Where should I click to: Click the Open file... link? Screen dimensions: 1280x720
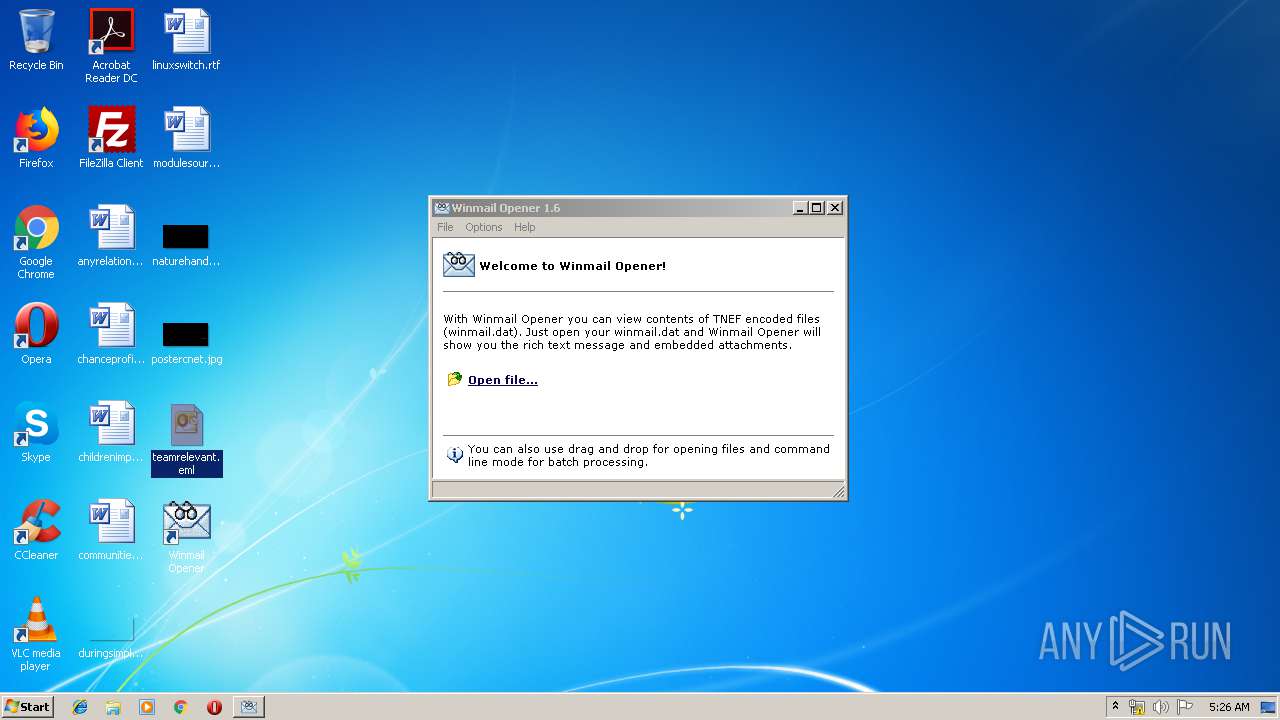tap(503, 380)
